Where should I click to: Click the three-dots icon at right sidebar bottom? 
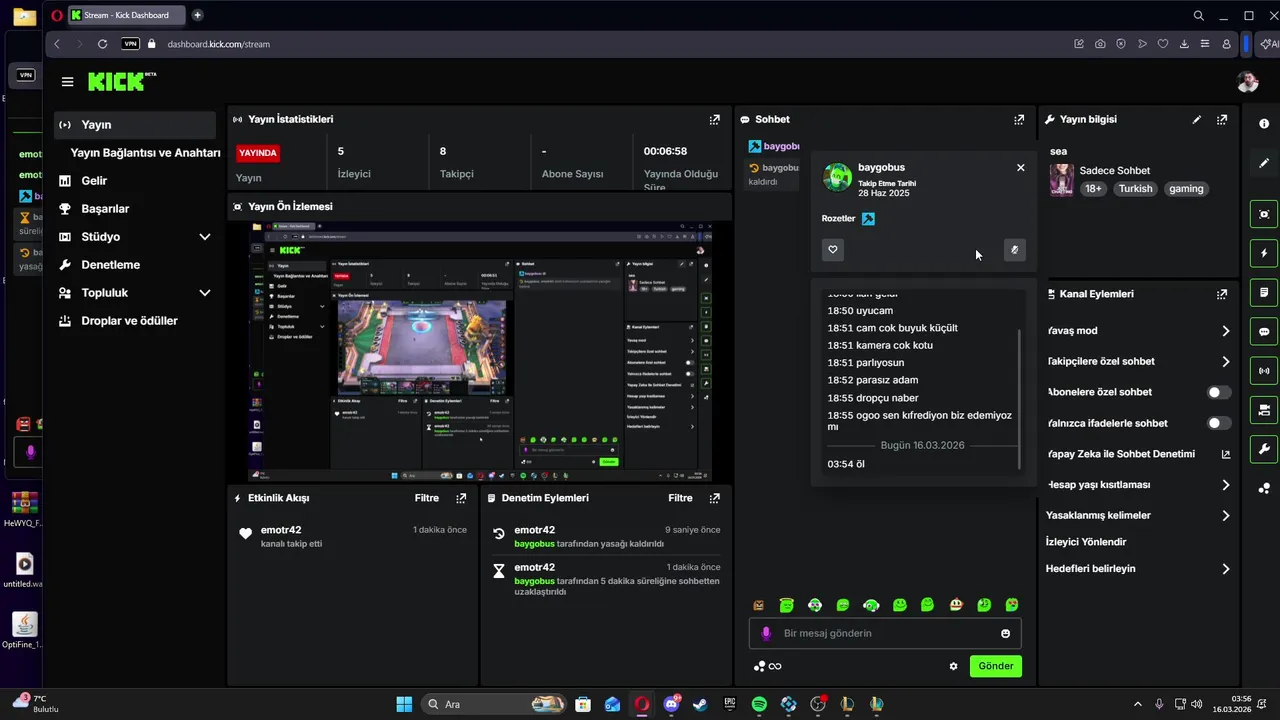point(1264,488)
